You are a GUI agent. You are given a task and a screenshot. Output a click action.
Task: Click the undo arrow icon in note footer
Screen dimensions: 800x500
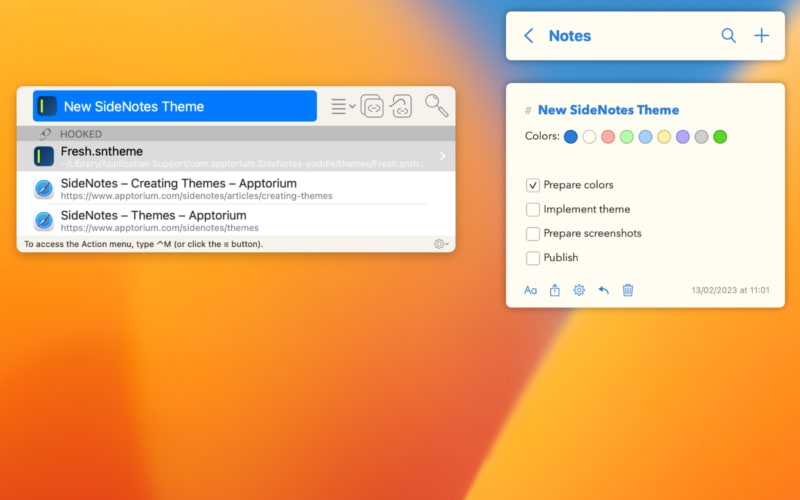tap(604, 290)
